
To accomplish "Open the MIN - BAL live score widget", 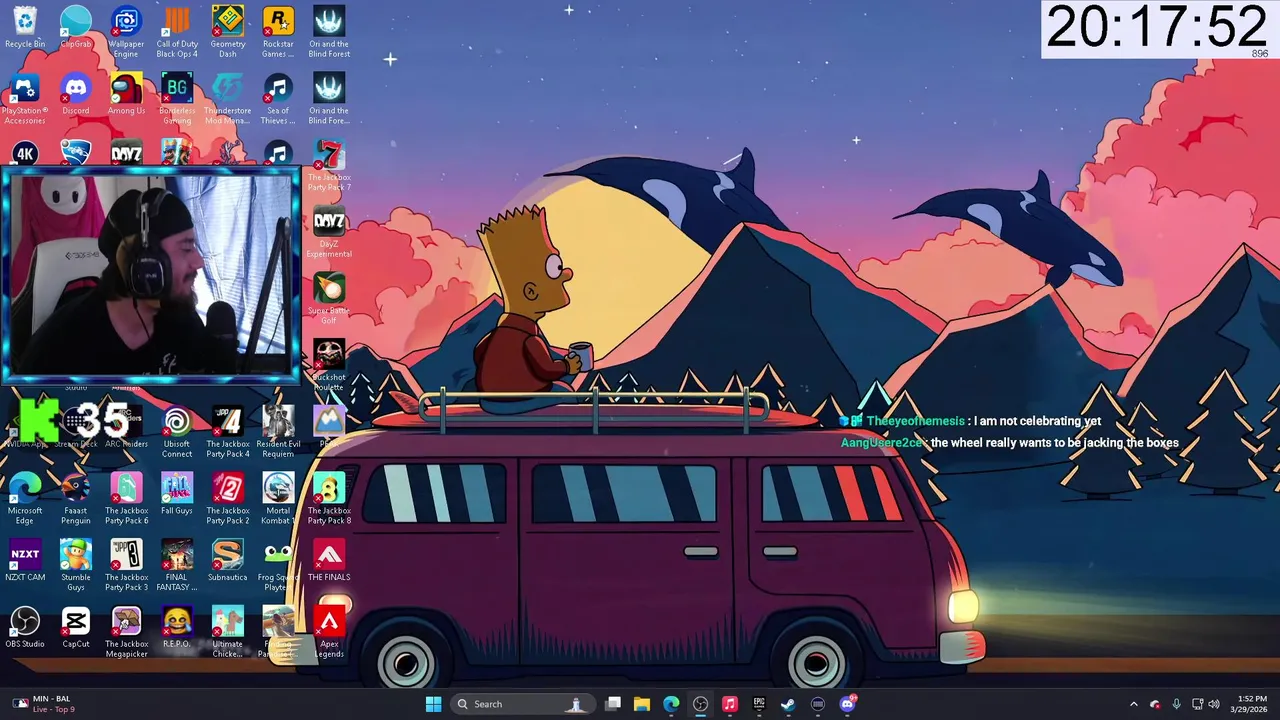I will pyautogui.click(x=44, y=704).
